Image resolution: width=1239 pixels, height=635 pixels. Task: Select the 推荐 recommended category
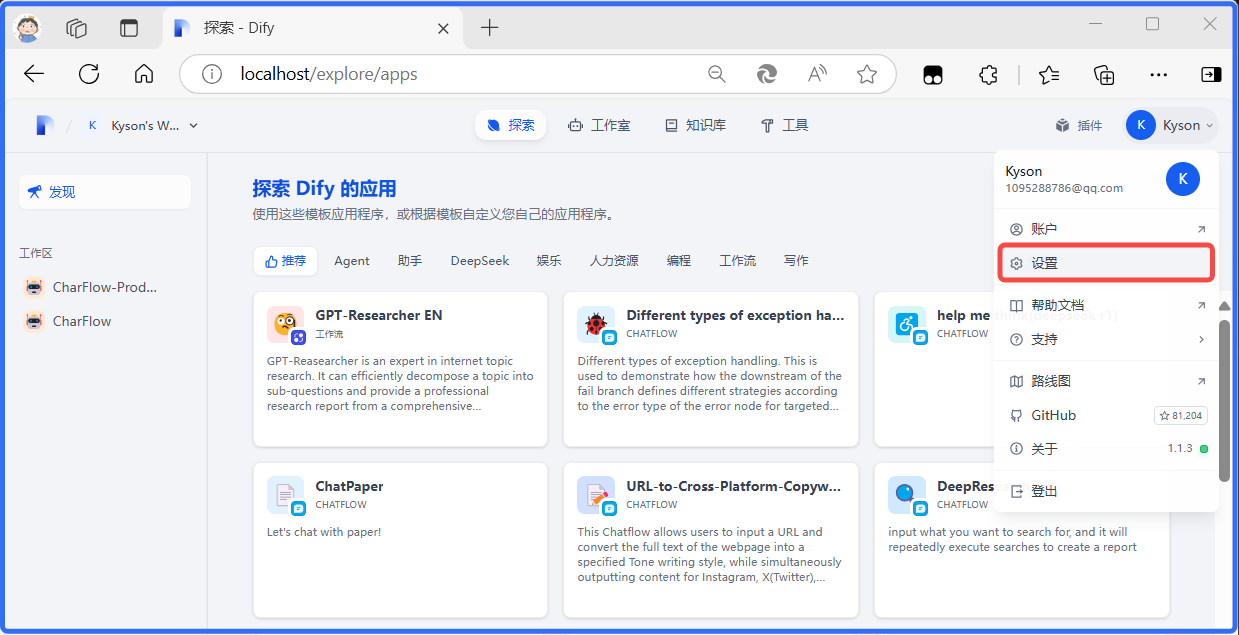(285, 261)
